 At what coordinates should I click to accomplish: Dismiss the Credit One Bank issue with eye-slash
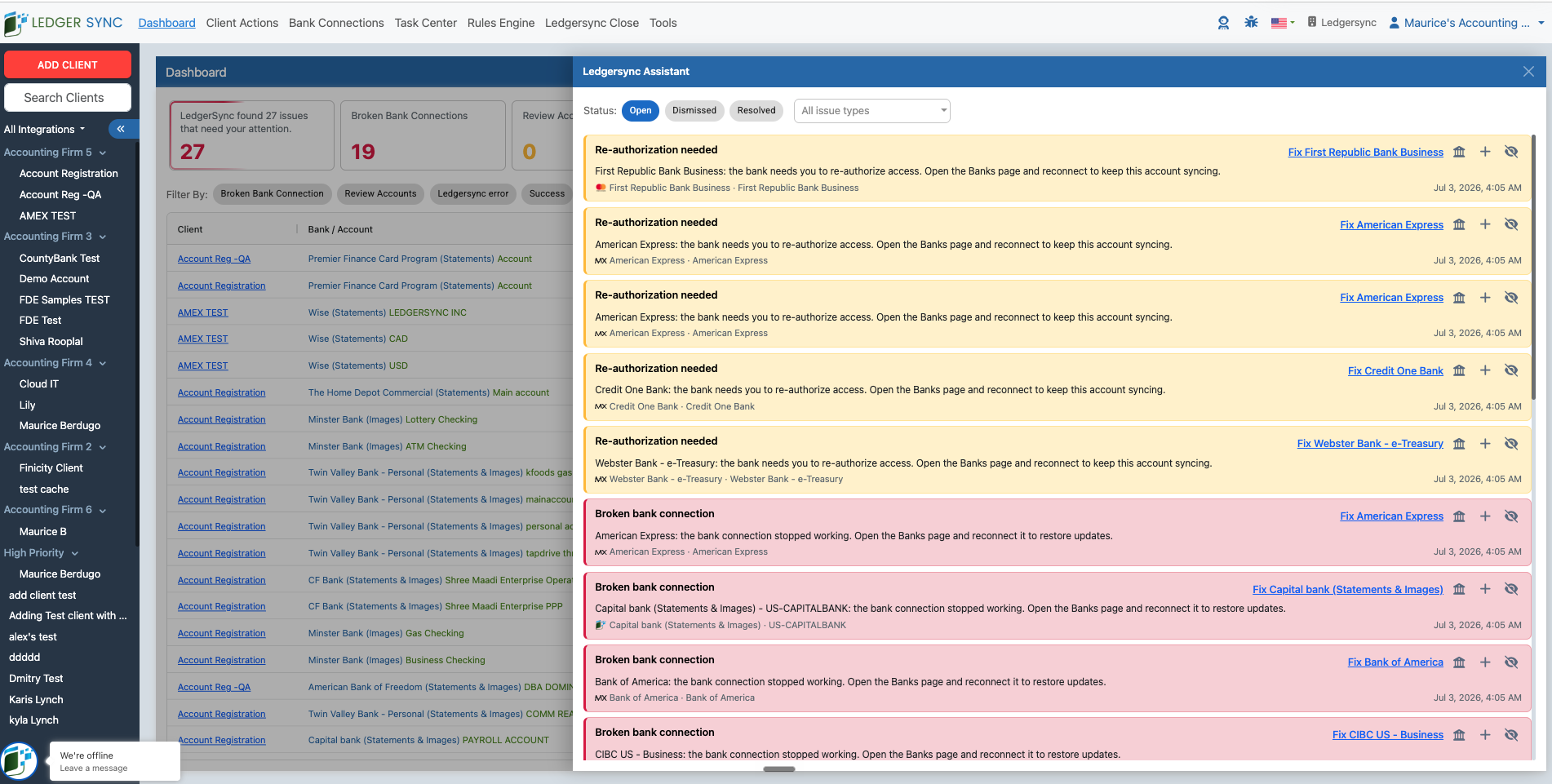click(x=1511, y=370)
